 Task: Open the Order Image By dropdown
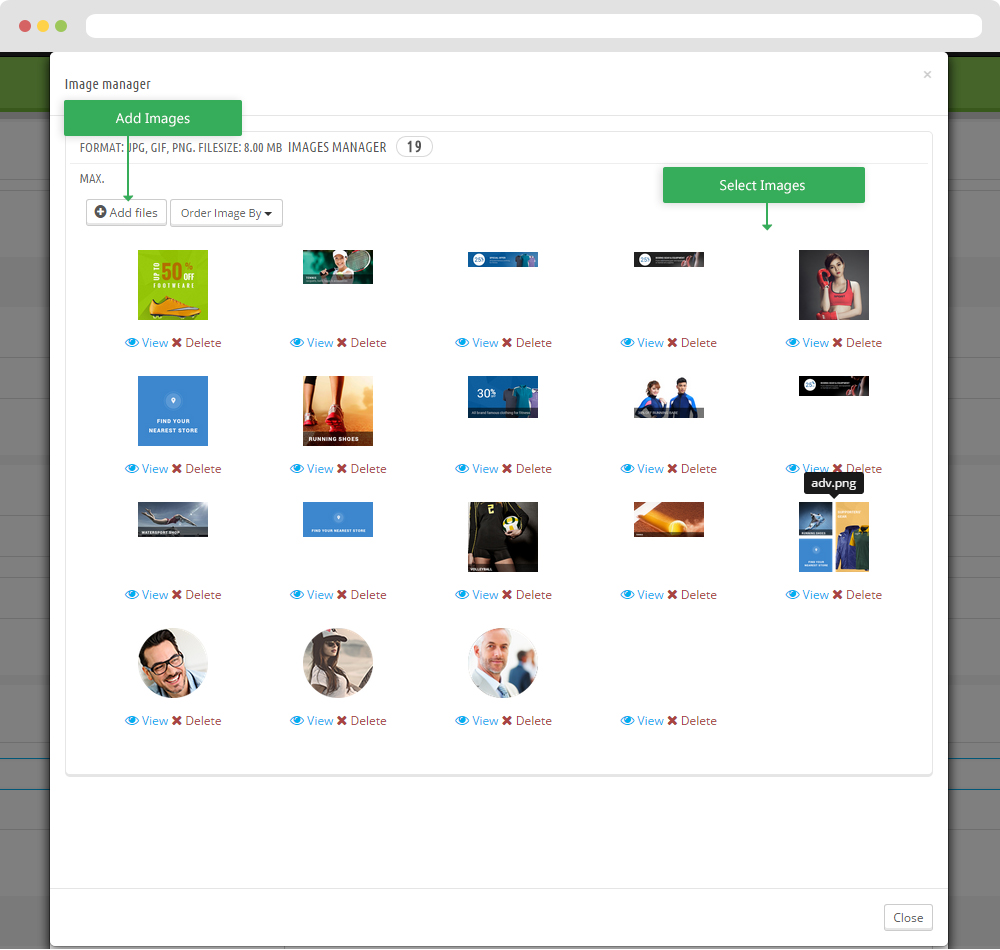coord(226,213)
